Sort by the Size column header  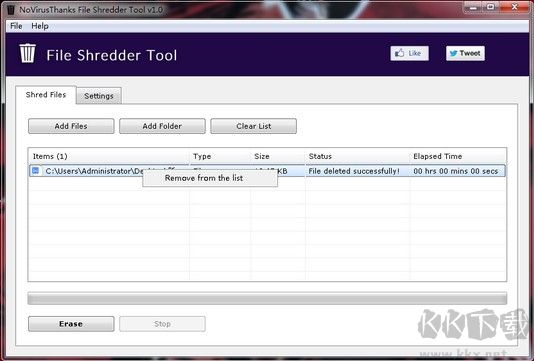[278, 156]
